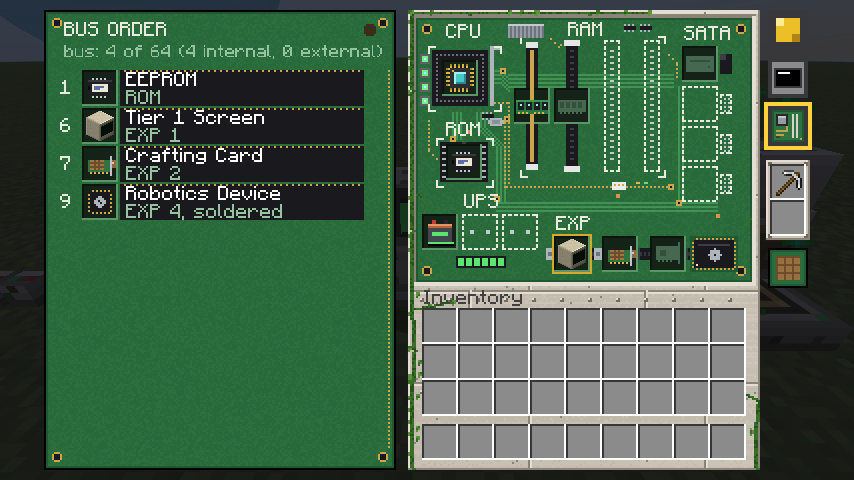Click the CPU chip in the CPU slot
Image resolution: width=854 pixels, height=480 pixels.
tap(460, 77)
